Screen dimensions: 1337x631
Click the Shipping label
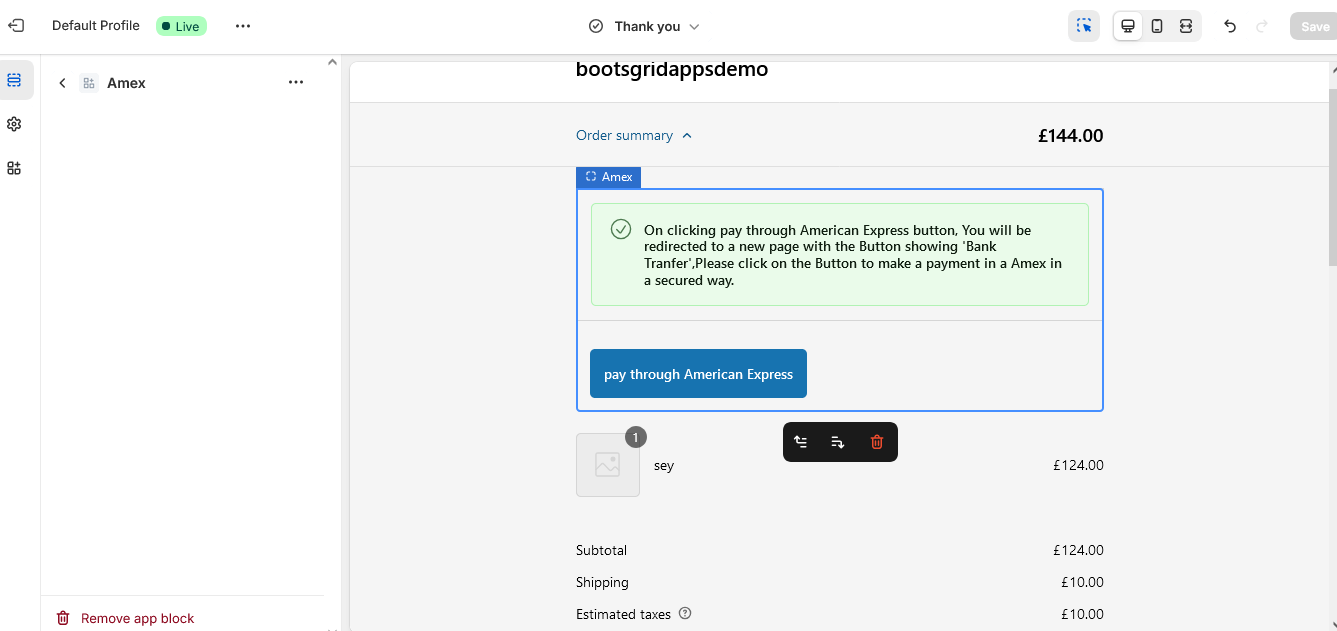click(602, 582)
